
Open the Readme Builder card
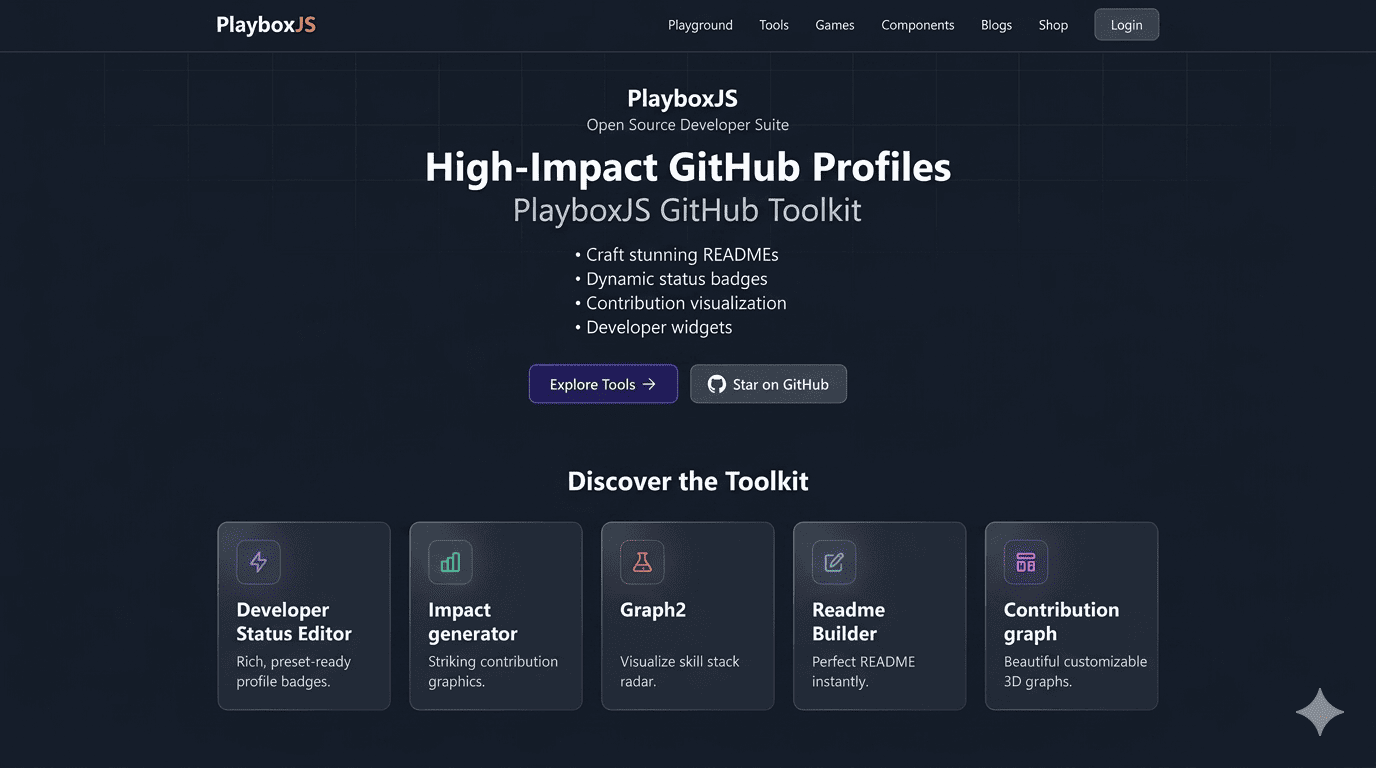coord(879,616)
